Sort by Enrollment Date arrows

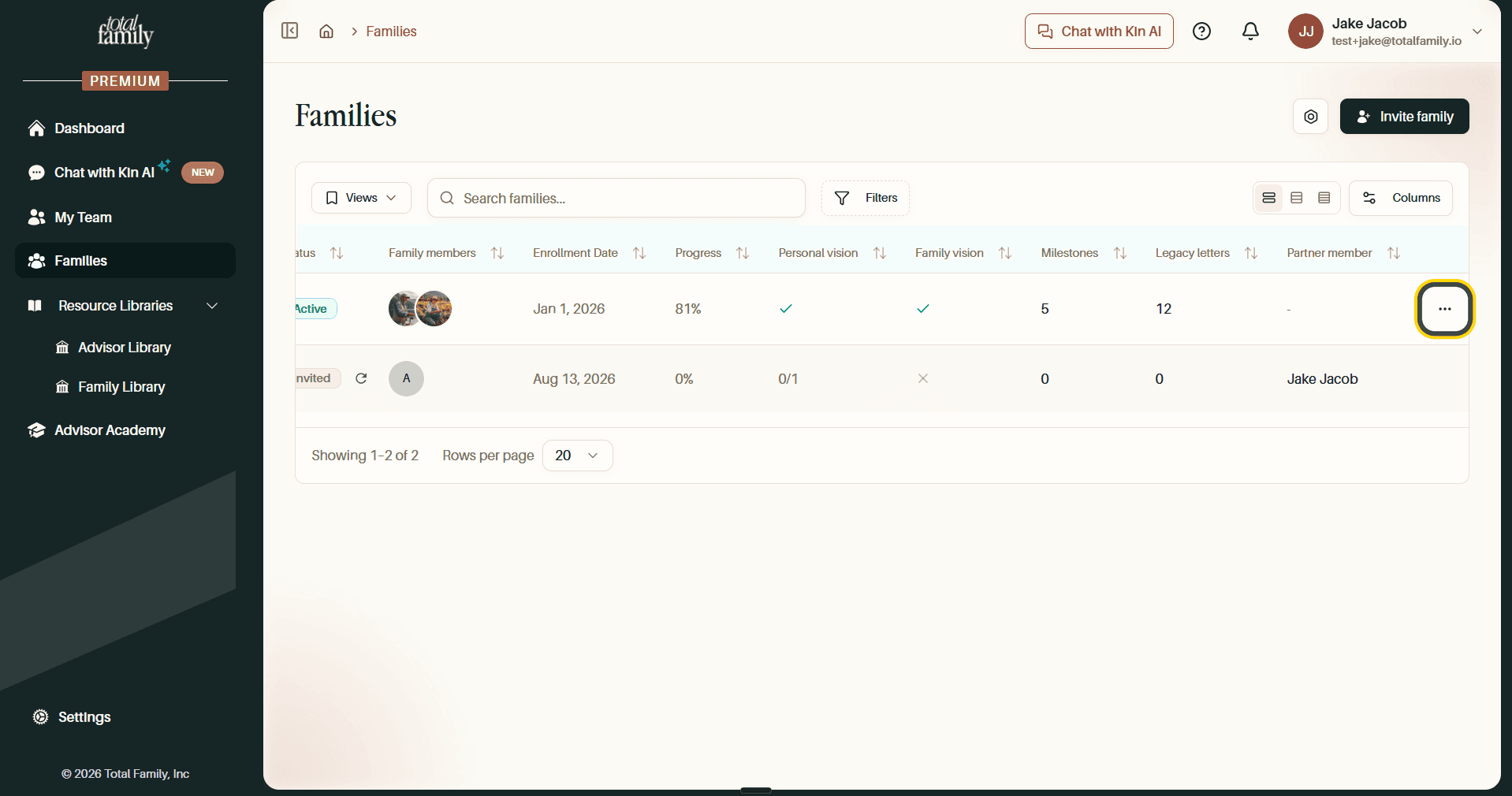coord(639,253)
